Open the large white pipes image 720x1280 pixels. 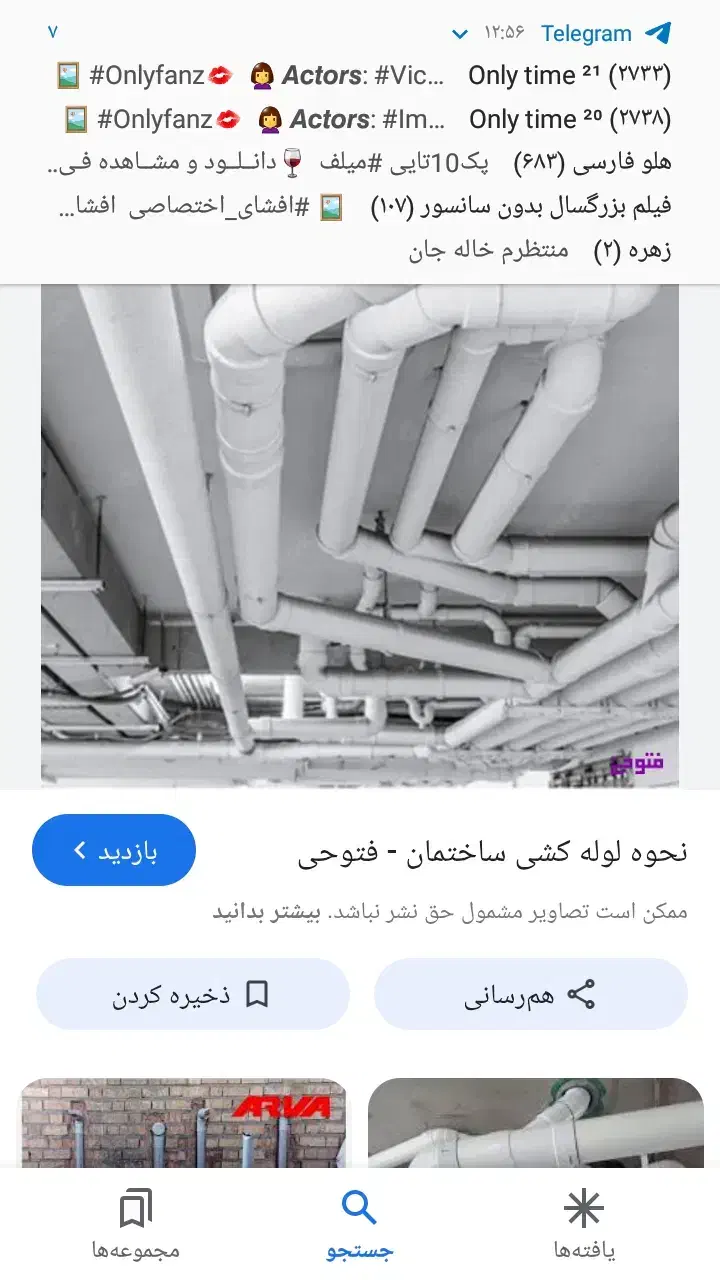(360, 536)
